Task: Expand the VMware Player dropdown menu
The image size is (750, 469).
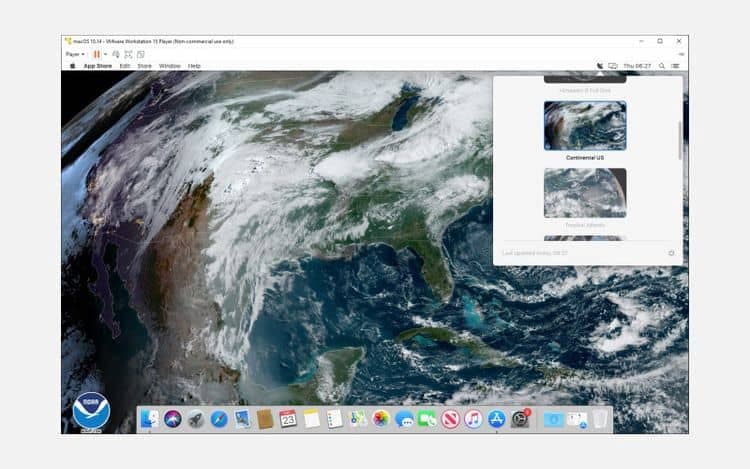Action: click(75, 55)
